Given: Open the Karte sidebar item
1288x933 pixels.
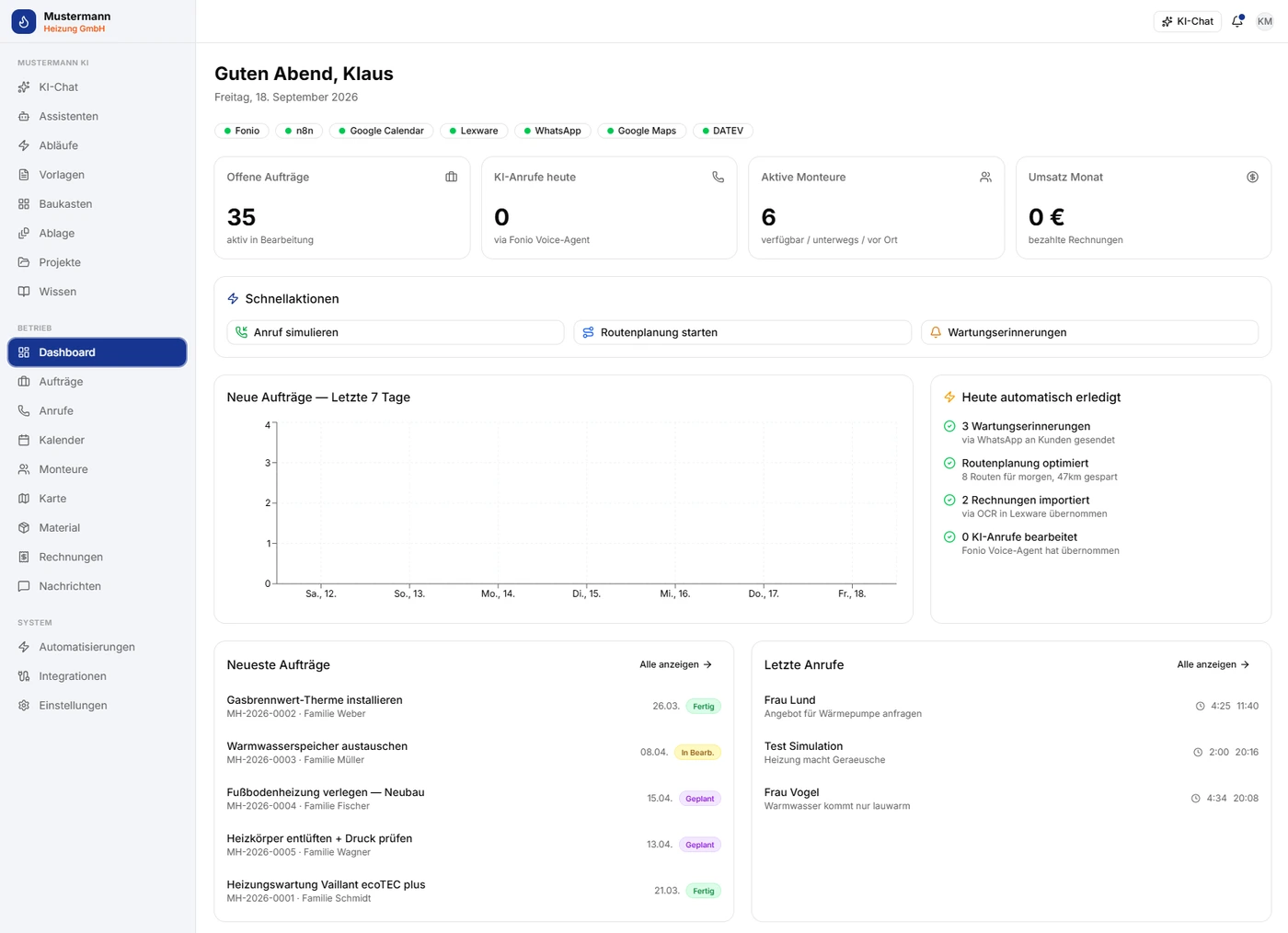Looking at the screenshot, I should pyautogui.click(x=98, y=499).
